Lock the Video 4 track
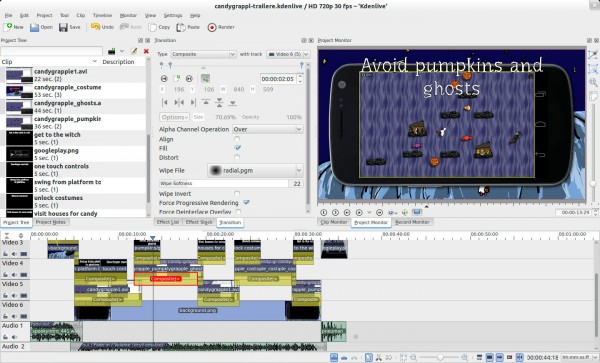This screenshot has width=600, height=363. coord(6,275)
